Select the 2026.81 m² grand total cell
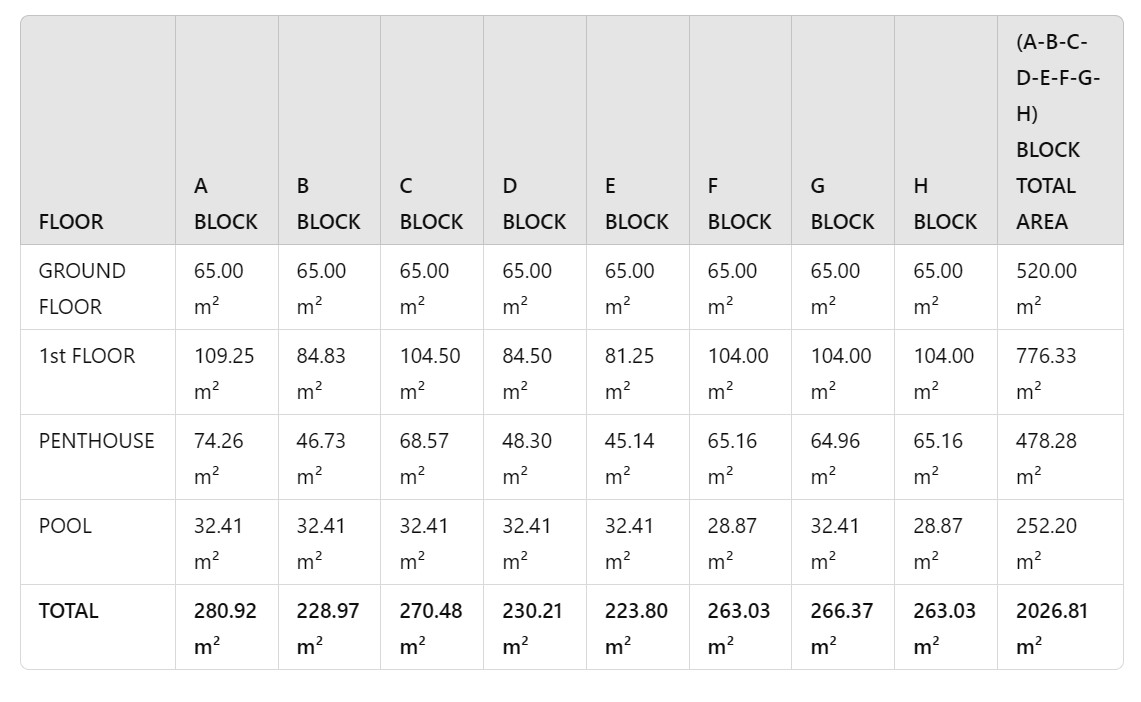1141x702 pixels. 1052,627
